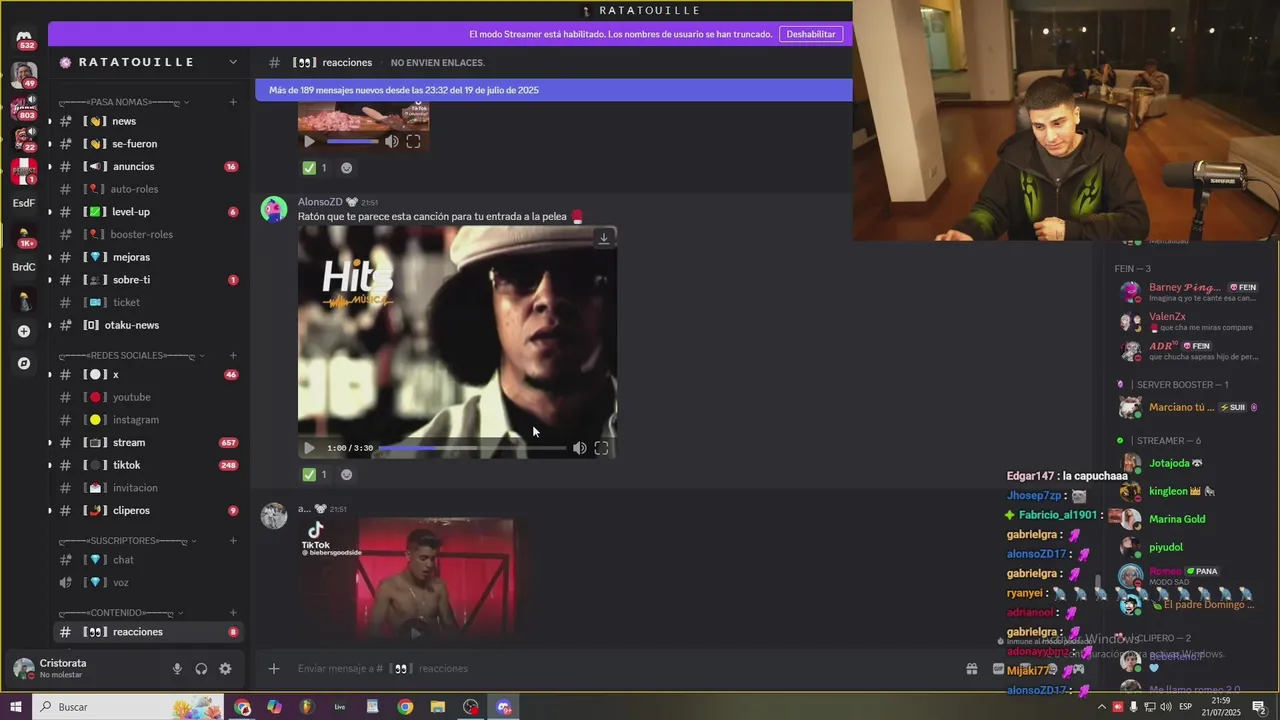Open File Explorer from taskbar
Image resolution: width=1280 pixels, height=720 pixels.
point(438,707)
